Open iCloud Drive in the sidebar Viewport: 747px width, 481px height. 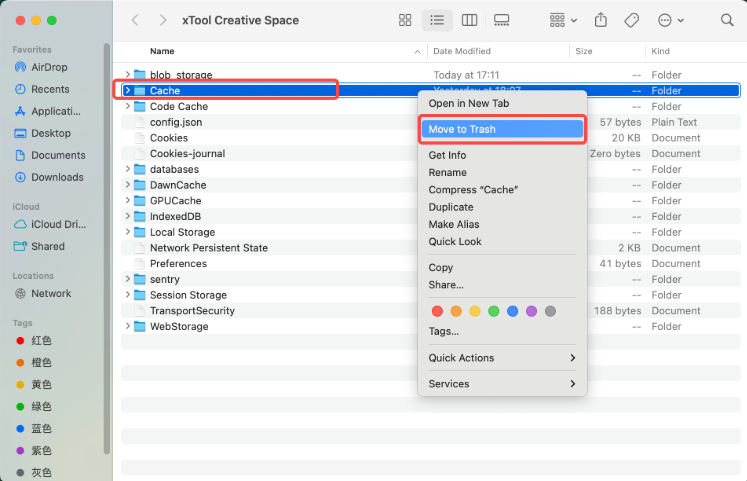pos(50,224)
